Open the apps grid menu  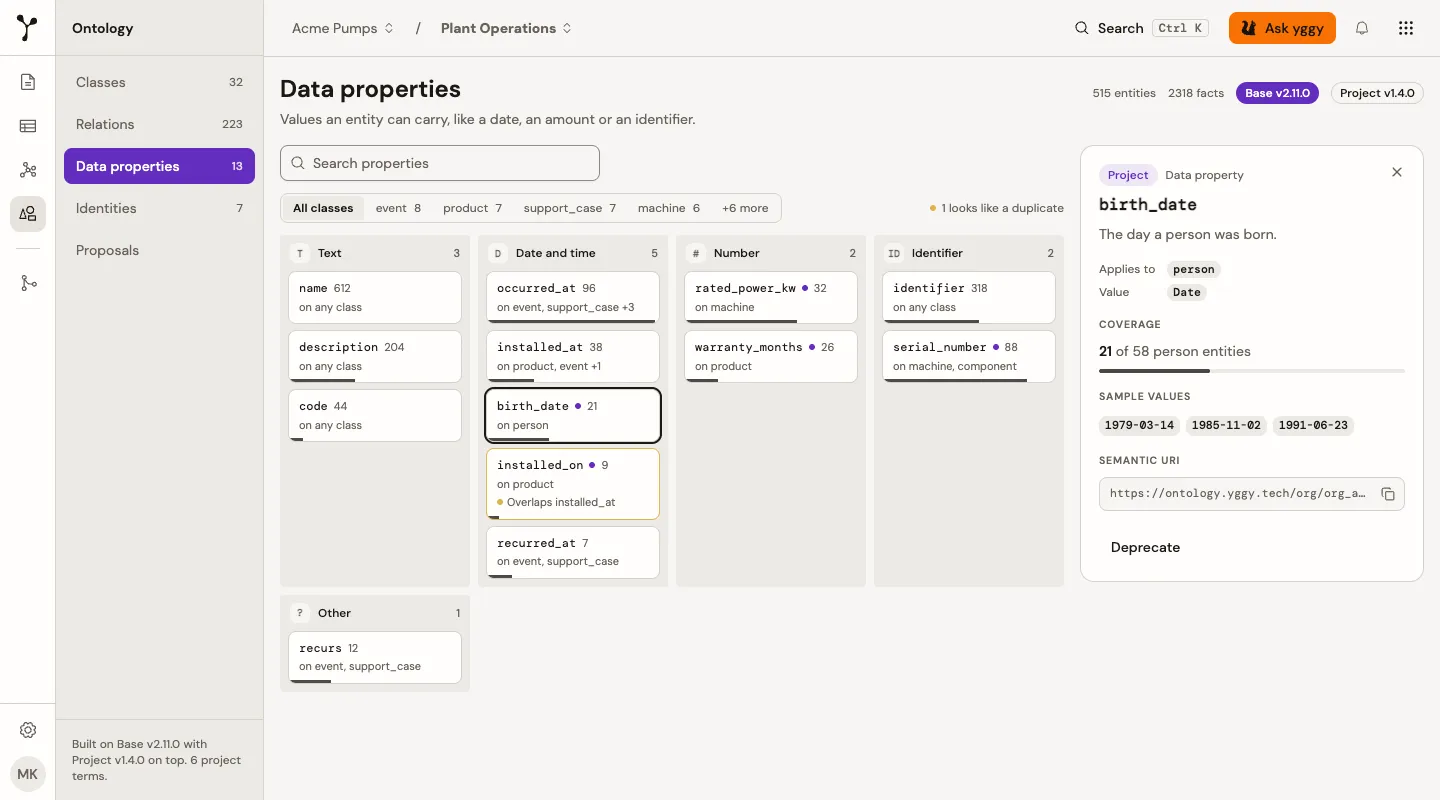tap(1406, 28)
